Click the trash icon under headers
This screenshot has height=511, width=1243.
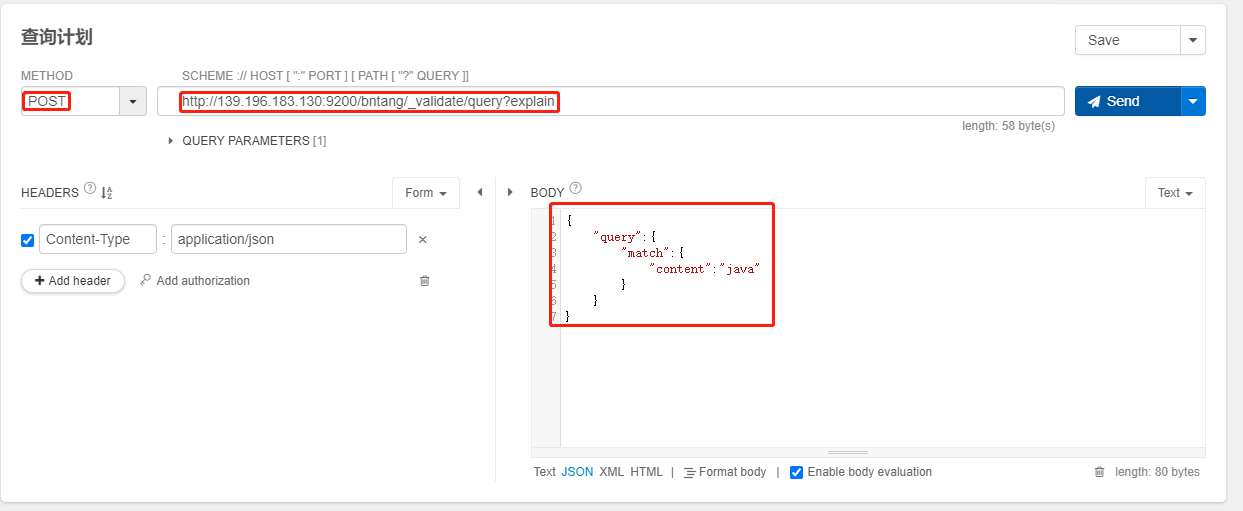click(424, 281)
